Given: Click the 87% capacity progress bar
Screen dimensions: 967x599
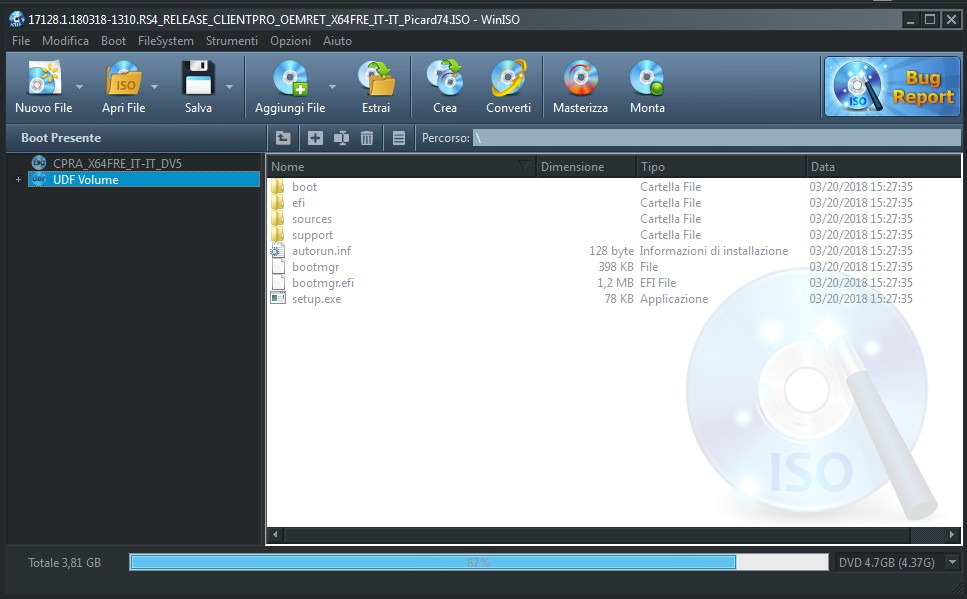Looking at the screenshot, I should [x=479, y=562].
